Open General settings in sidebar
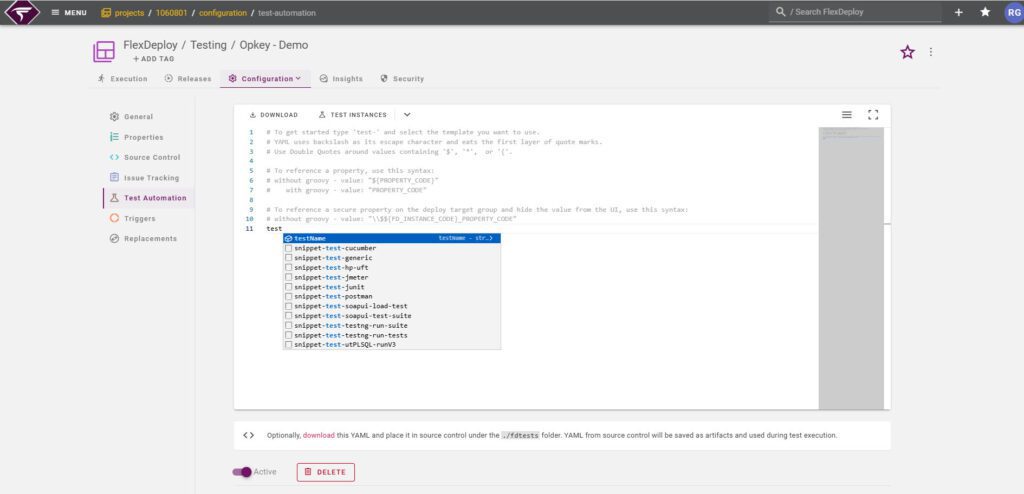Image resolution: width=1024 pixels, height=494 pixels. pyautogui.click(x=131, y=117)
